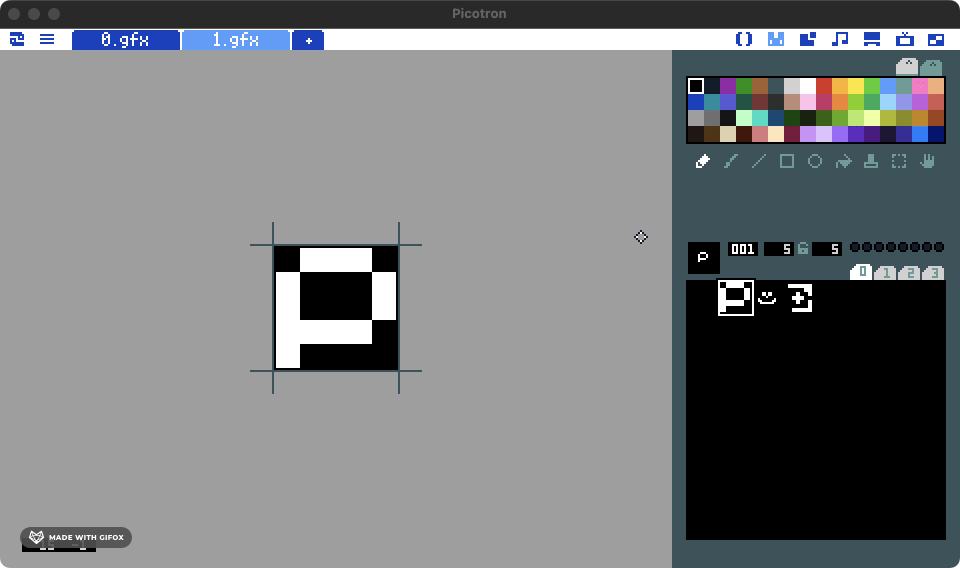Select the Pencil drawing tool
Image resolution: width=960 pixels, height=568 pixels.
(x=702, y=161)
